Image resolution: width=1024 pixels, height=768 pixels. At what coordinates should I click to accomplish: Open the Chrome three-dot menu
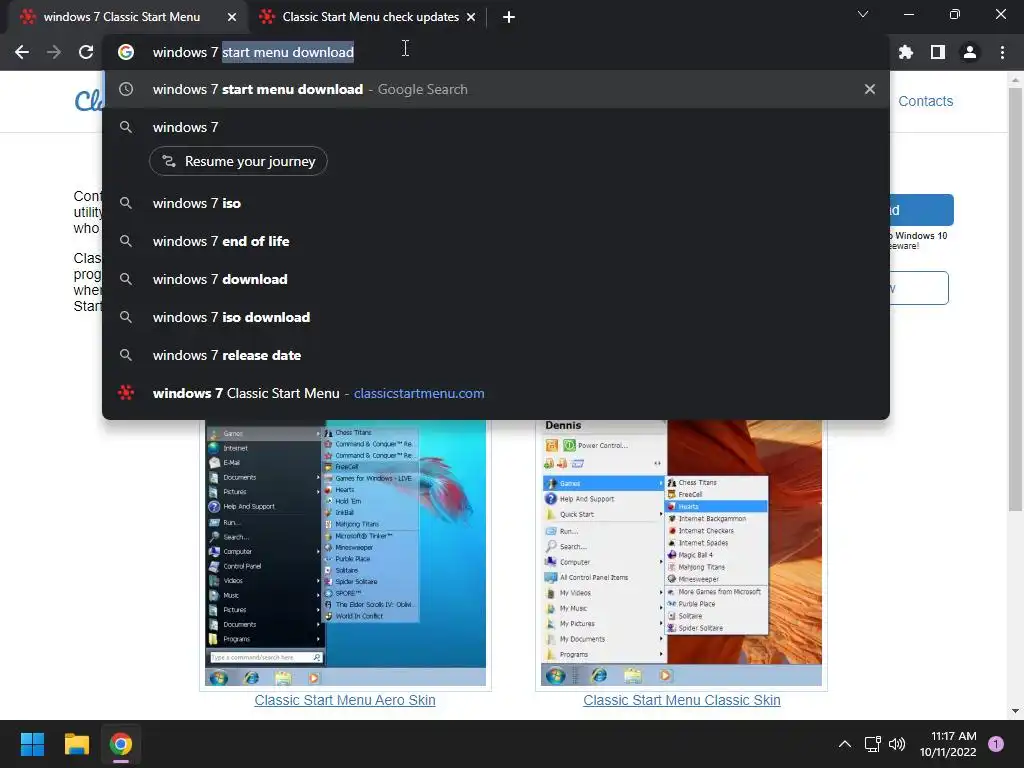[1002, 52]
